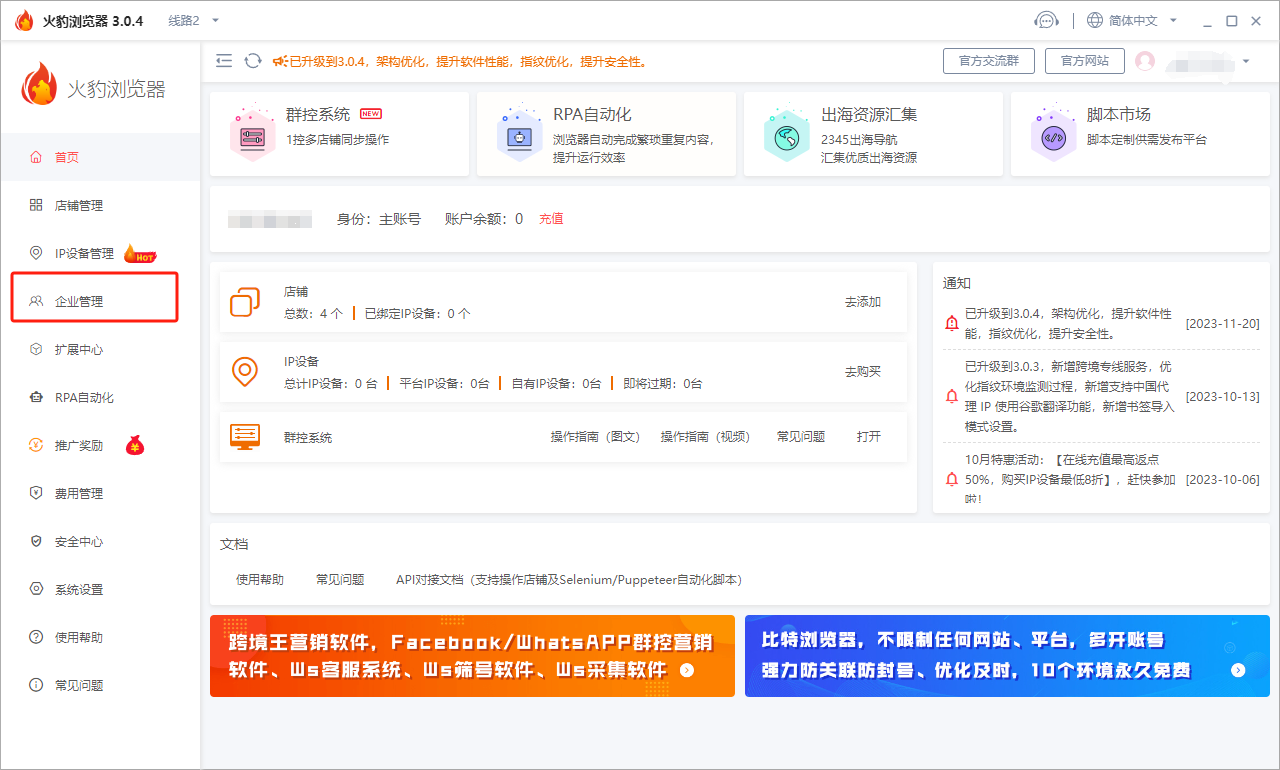Click the refresh icon beside the announcement bar
This screenshot has height=770, width=1280.
[251, 60]
